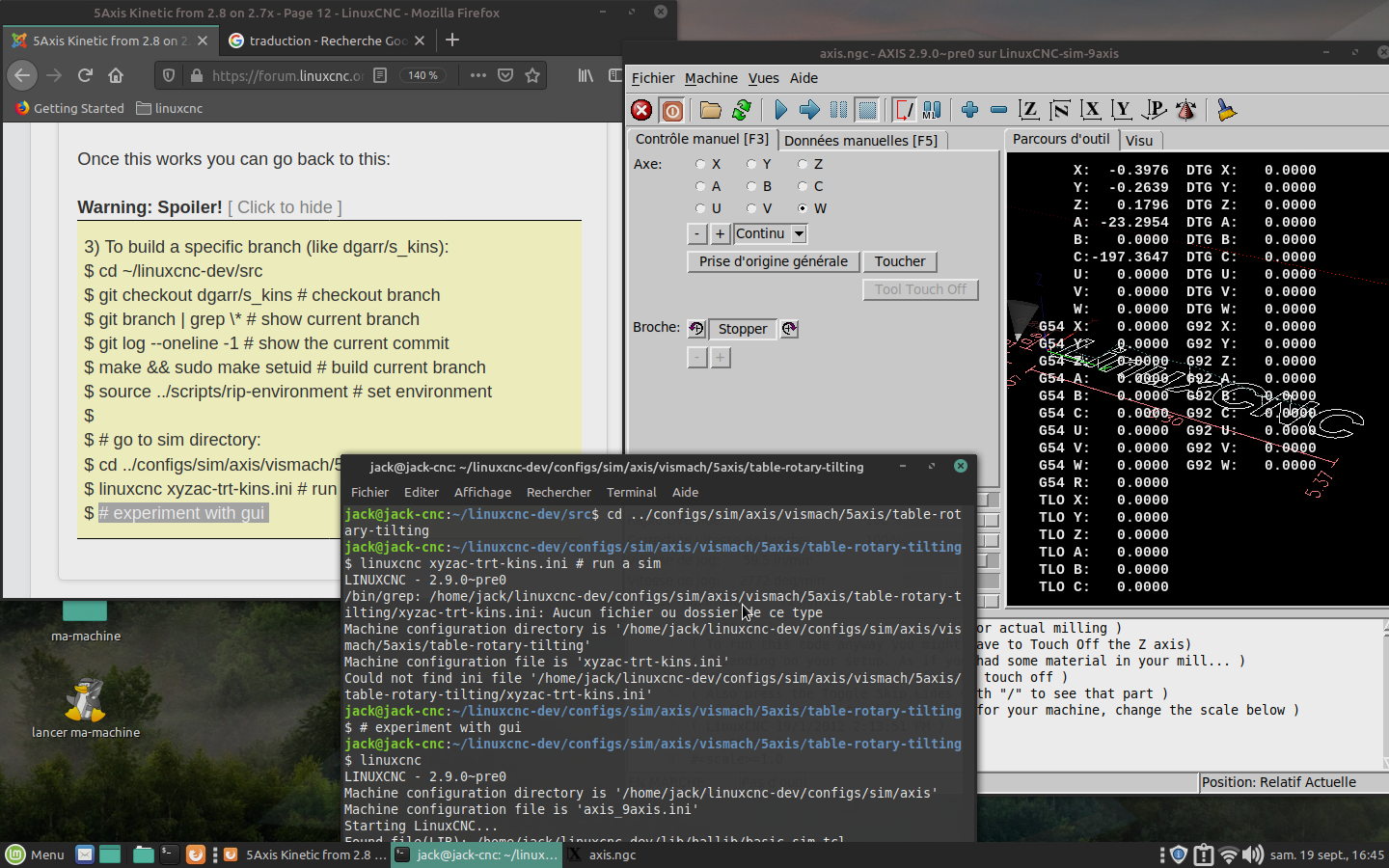The width and height of the screenshot is (1389, 868).
Task: Select the X view icon
Action: coord(1091,110)
